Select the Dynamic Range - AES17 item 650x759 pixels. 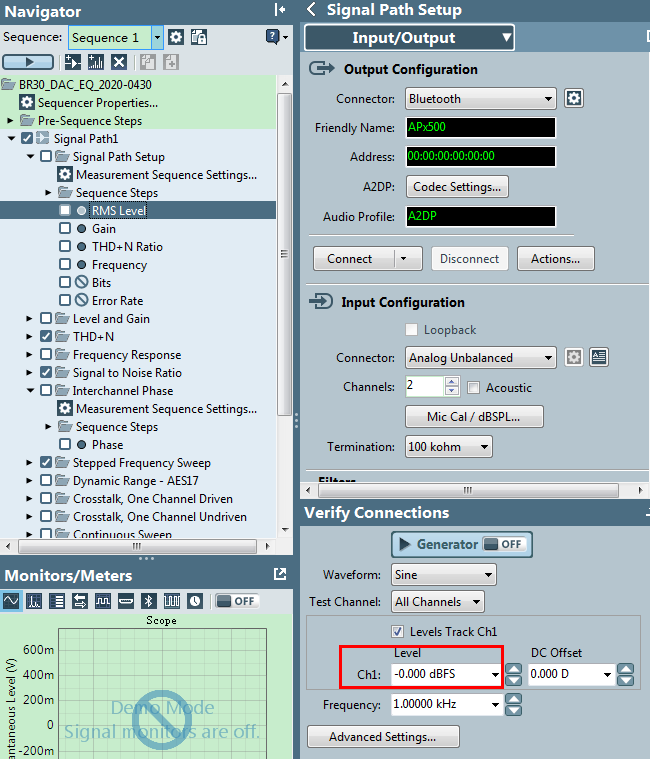coord(136,481)
